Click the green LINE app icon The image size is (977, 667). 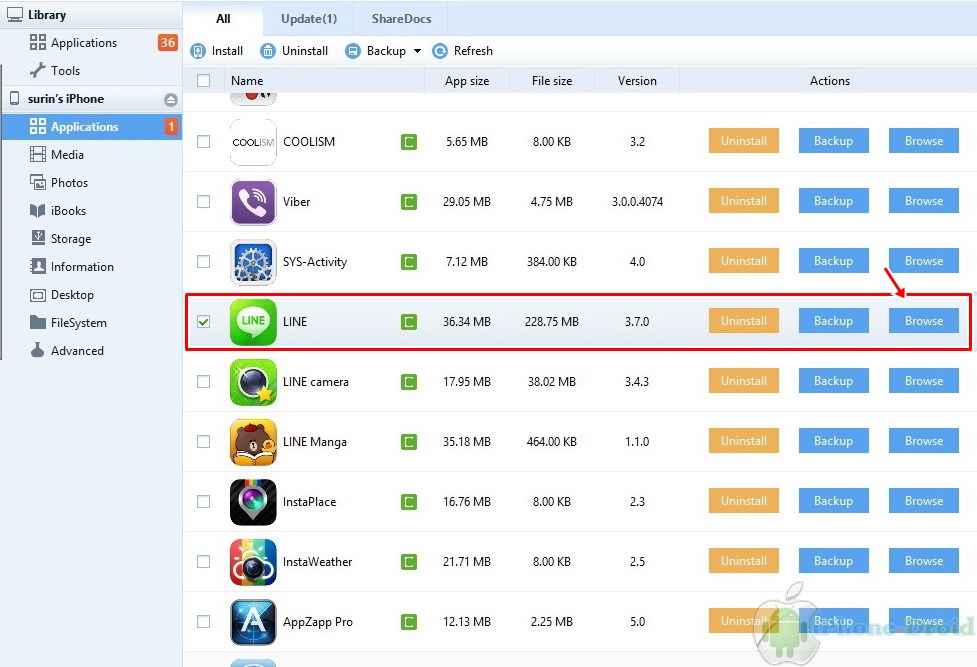tap(253, 322)
